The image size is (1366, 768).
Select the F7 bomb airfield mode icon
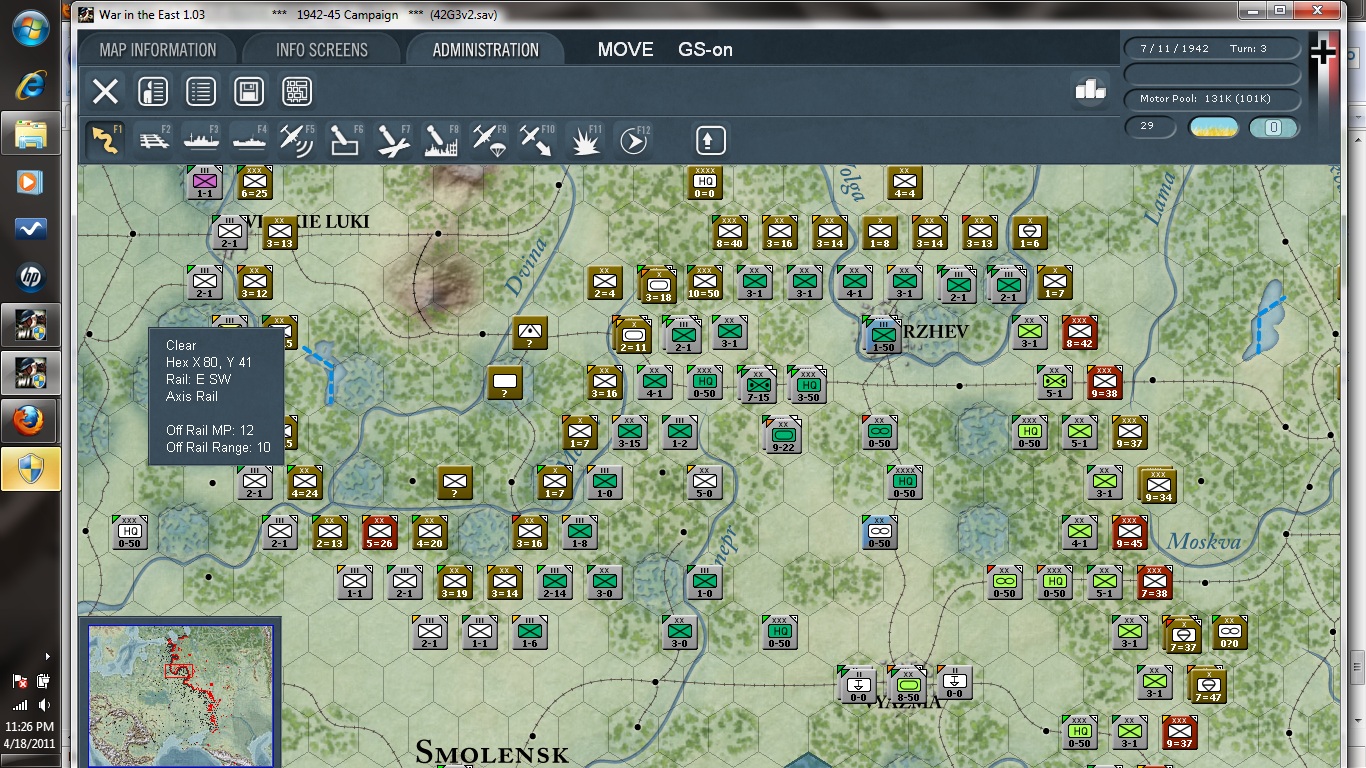click(x=393, y=140)
